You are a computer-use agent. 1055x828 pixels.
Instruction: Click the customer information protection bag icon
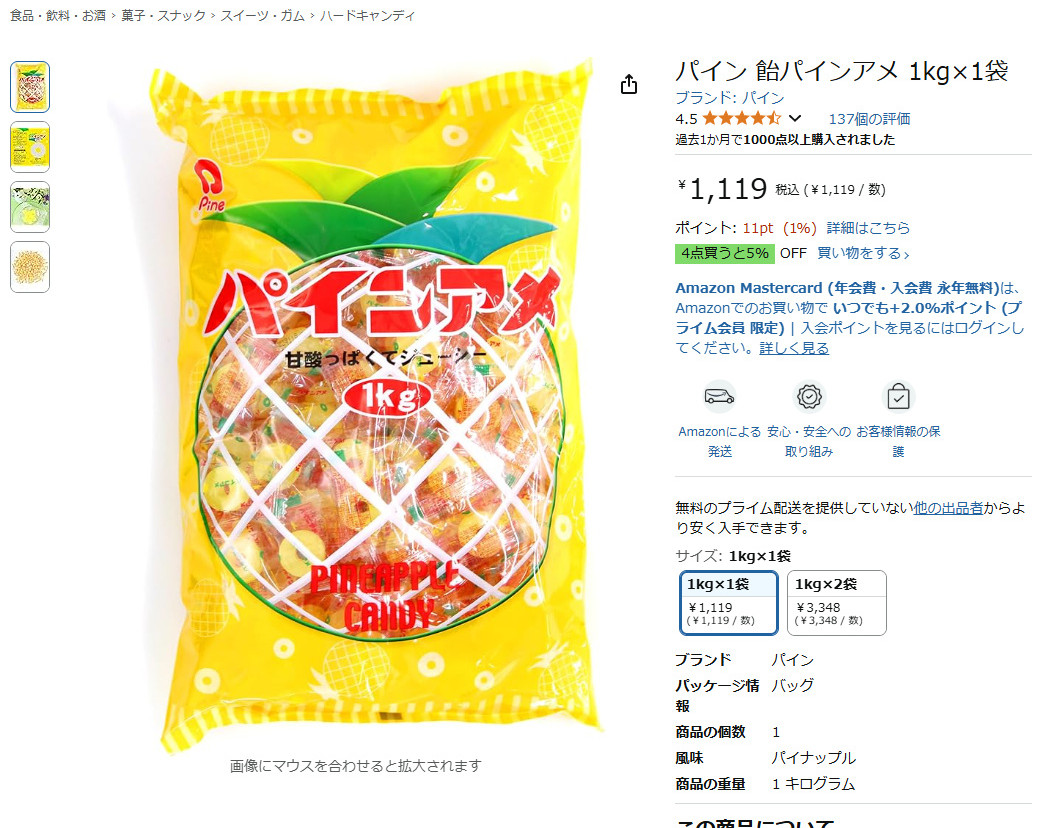tap(898, 396)
